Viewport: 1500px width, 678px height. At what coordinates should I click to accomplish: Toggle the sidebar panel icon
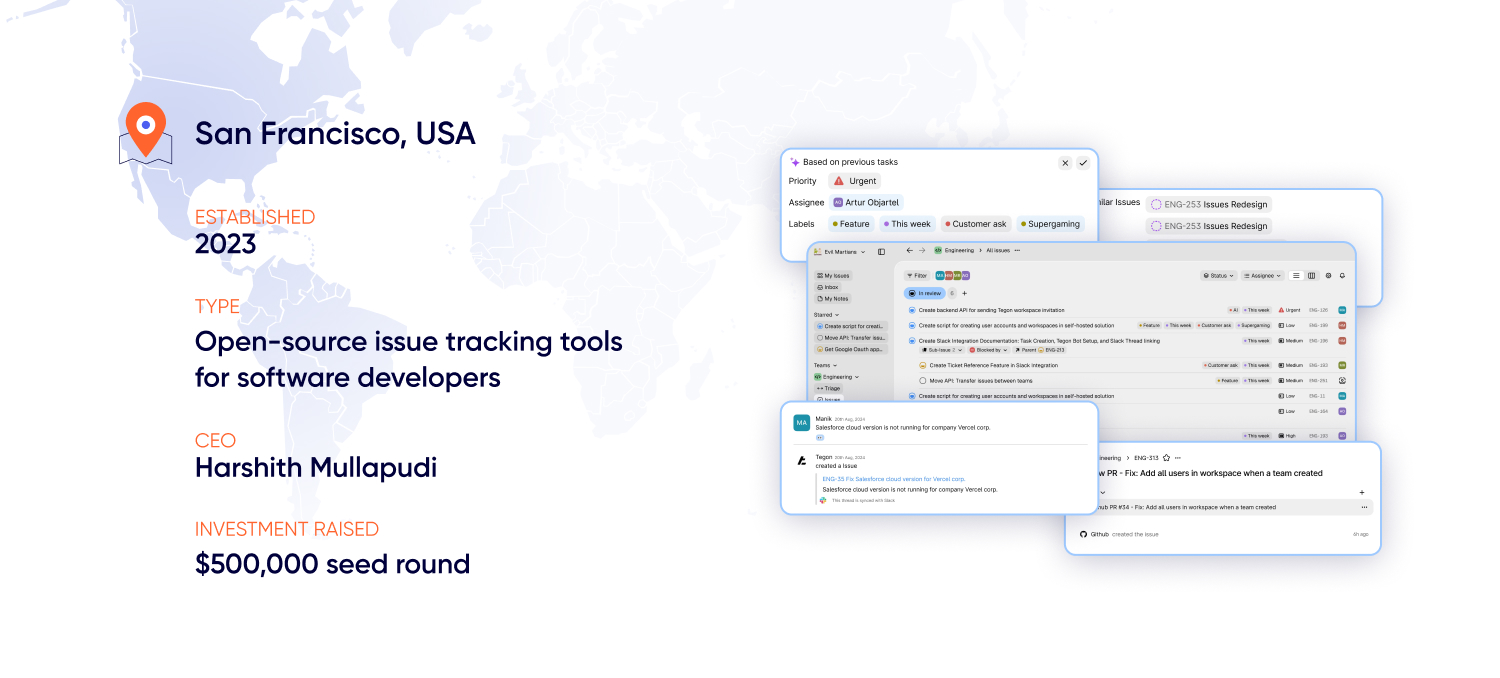pyautogui.click(x=881, y=252)
